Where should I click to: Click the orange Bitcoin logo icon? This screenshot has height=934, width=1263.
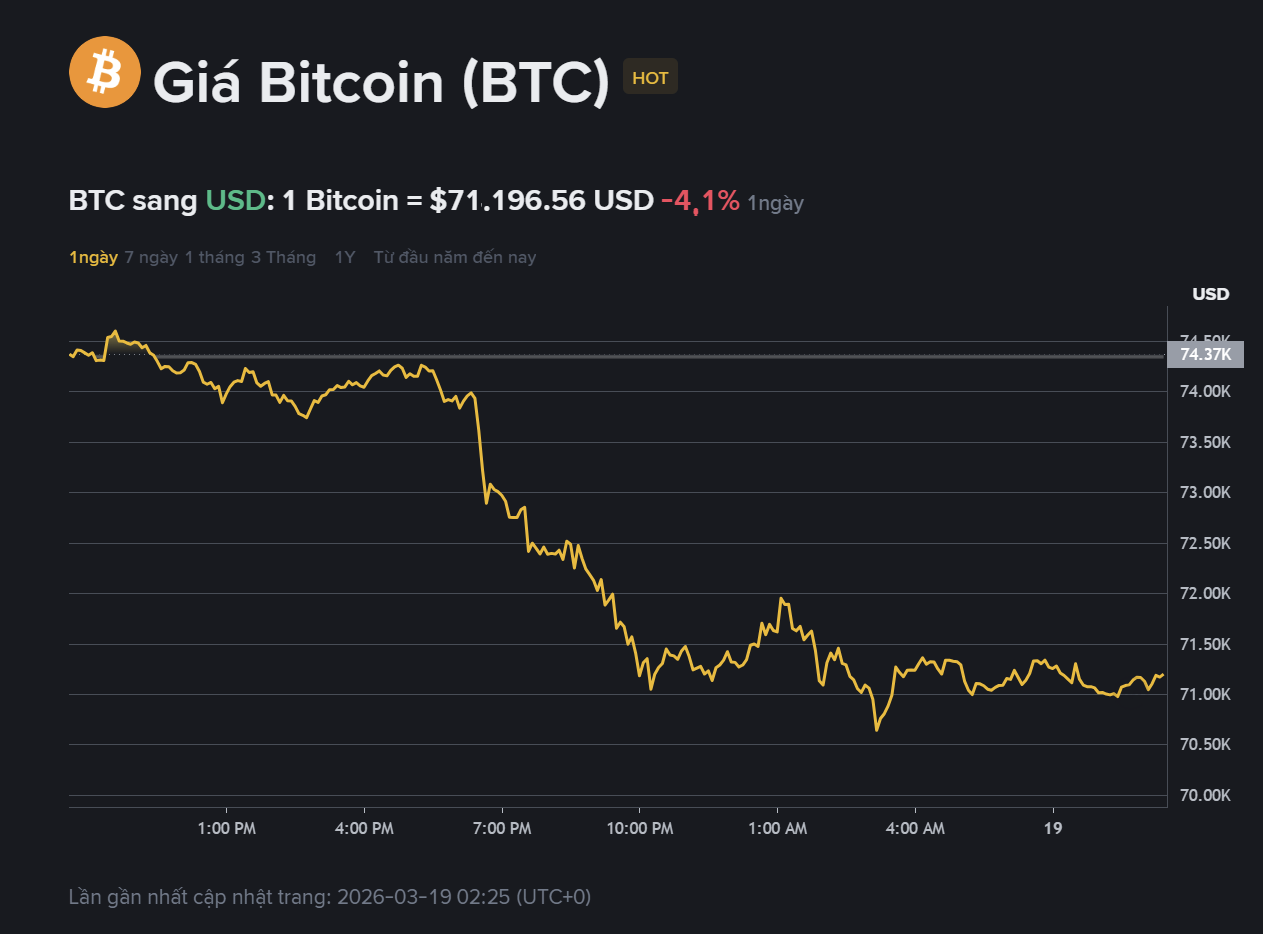point(104,72)
